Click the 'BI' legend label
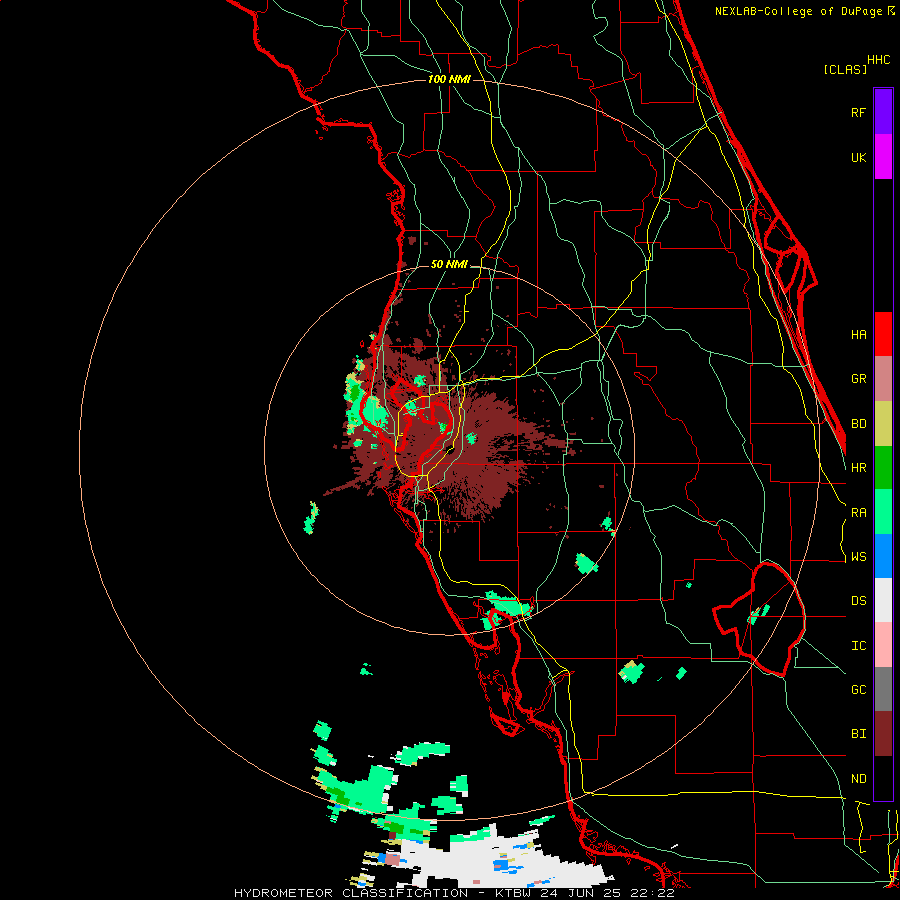The image size is (900, 900). [858, 734]
